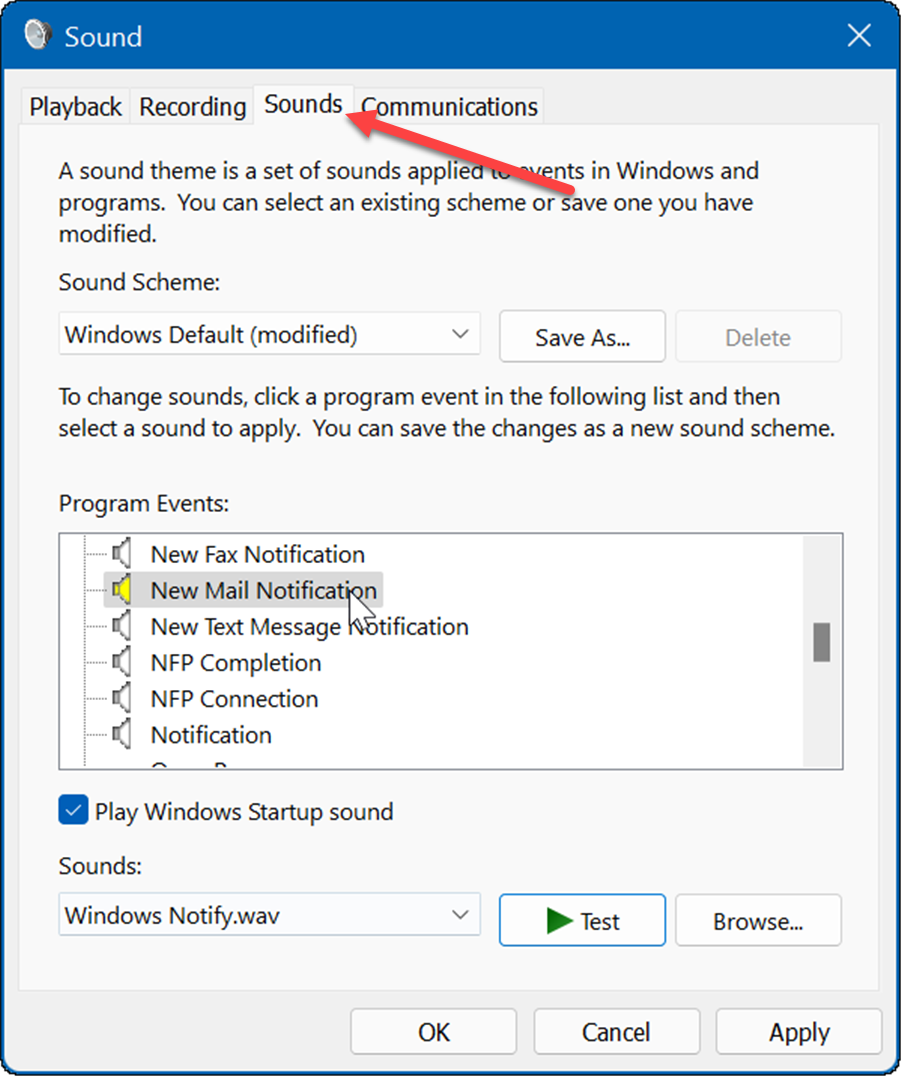901x1076 pixels.
Task: Apply the sound settings changes
Action: tap(798, 1031)
